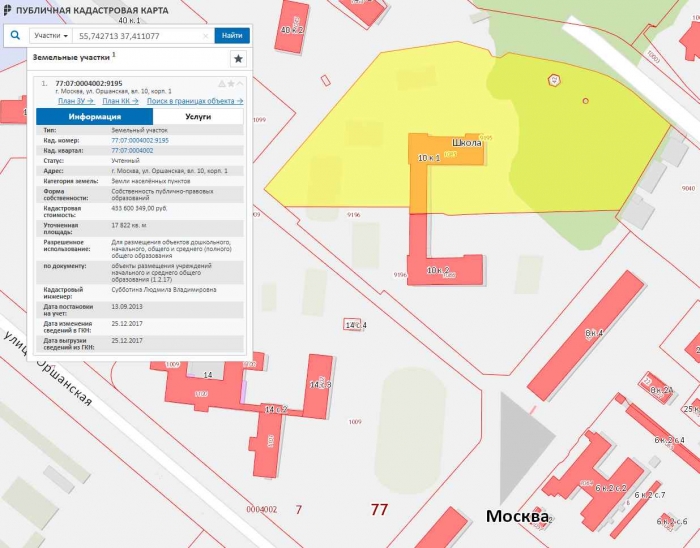This screenshot has width=700, height=548.
Task: Add parcel 9195 to favorites star
Action: 230,84
